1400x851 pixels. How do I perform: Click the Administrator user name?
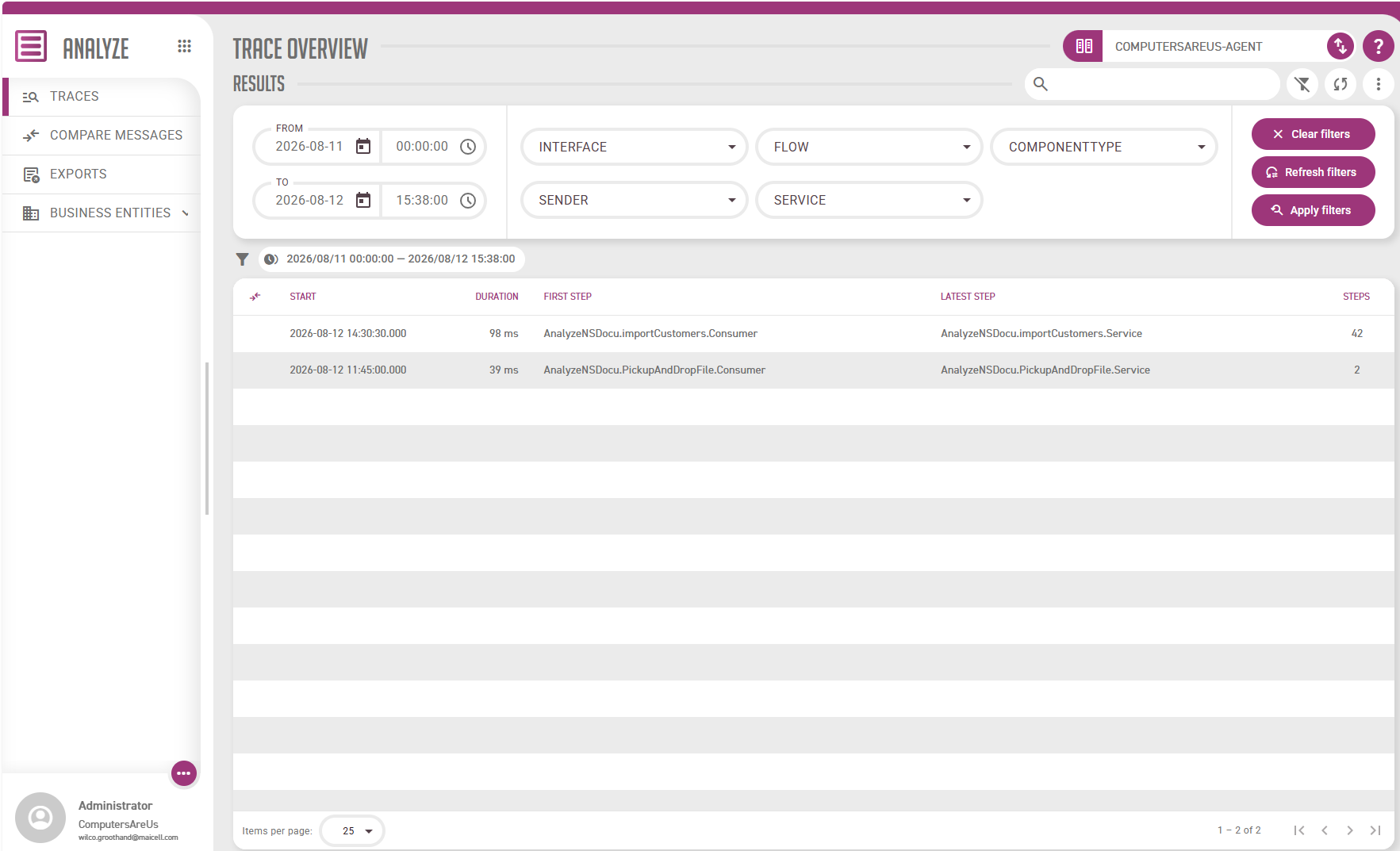coord(115,806)
